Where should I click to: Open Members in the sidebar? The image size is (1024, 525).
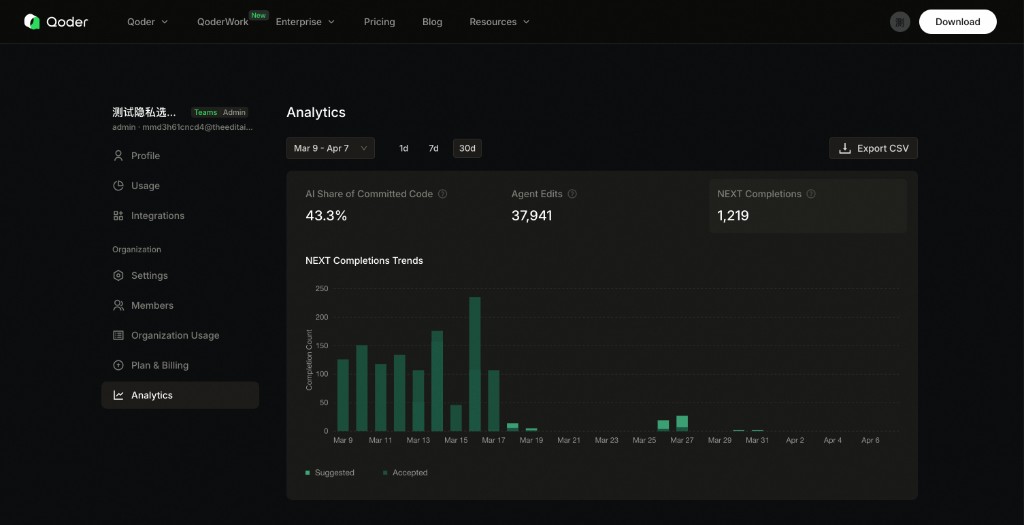click(x=180, y=306)
